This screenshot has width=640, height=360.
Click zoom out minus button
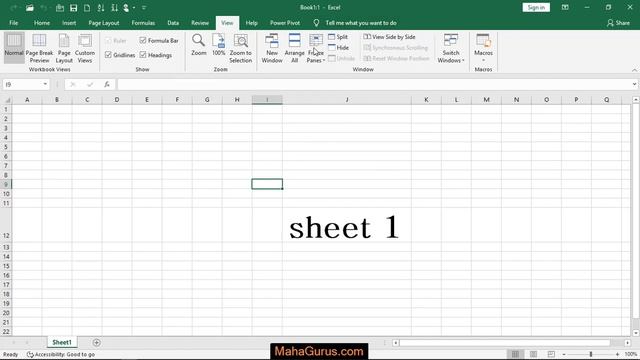tap(564, 354)
